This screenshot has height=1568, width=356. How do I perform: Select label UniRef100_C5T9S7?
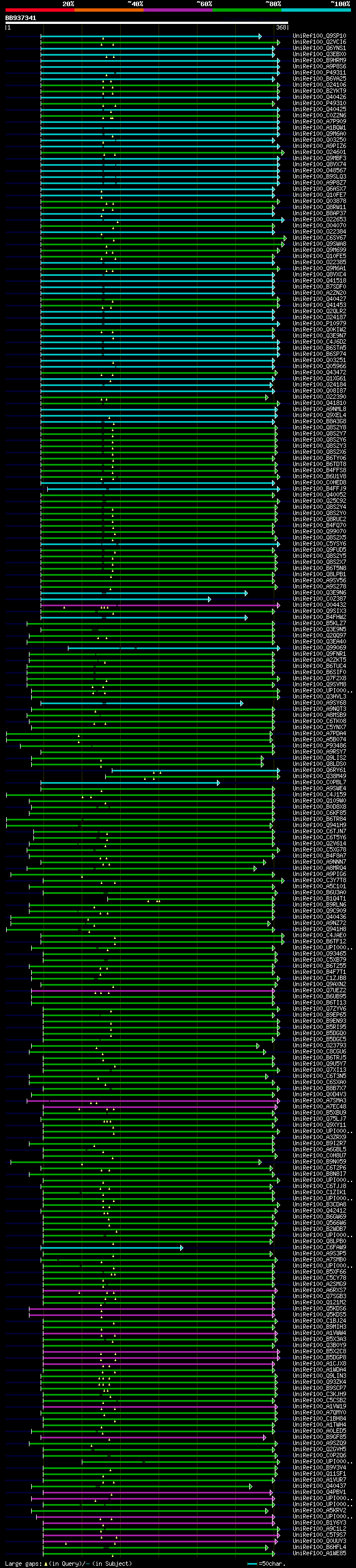point(319,1535)
